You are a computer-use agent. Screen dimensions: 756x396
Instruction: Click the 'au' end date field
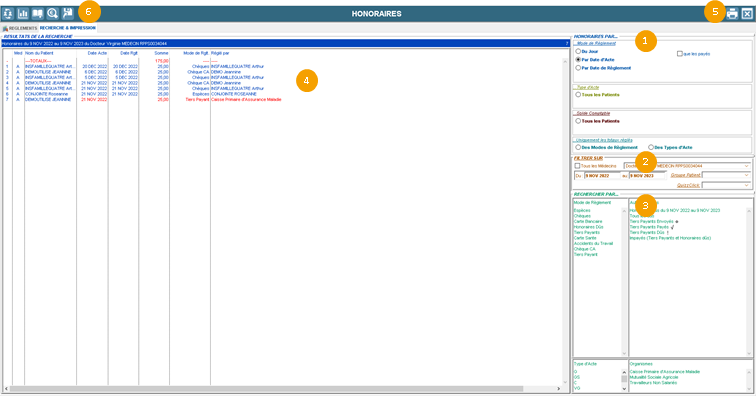[647, 176]
